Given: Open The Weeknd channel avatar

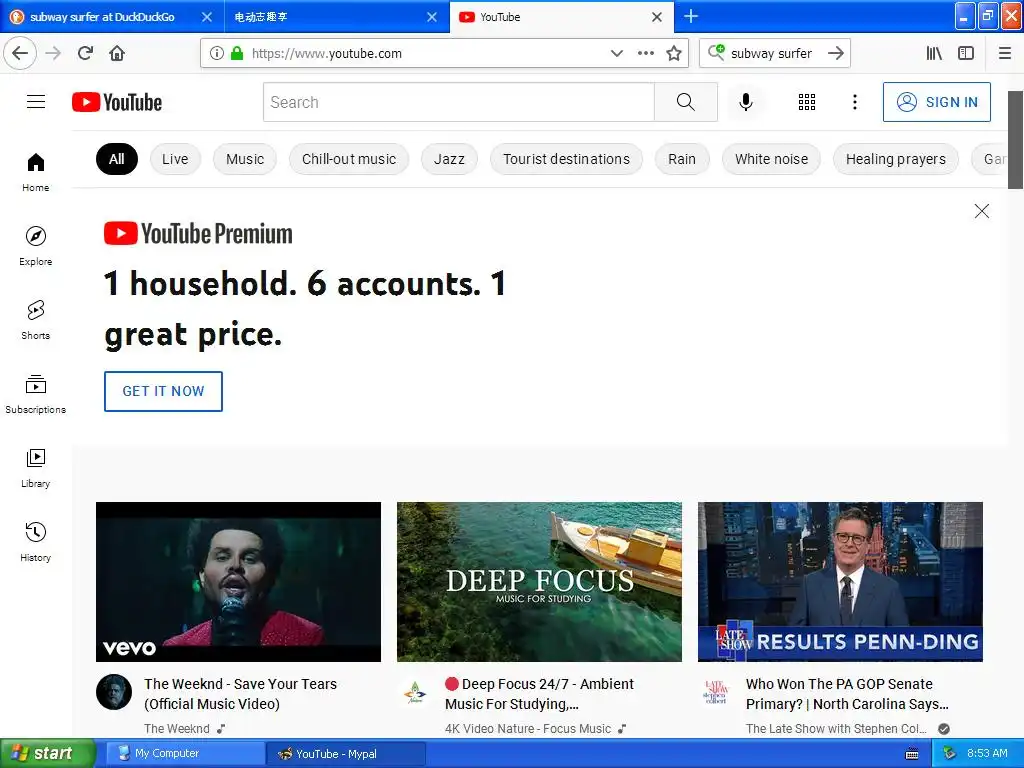Looking at the screenshot, I should 114,692.
